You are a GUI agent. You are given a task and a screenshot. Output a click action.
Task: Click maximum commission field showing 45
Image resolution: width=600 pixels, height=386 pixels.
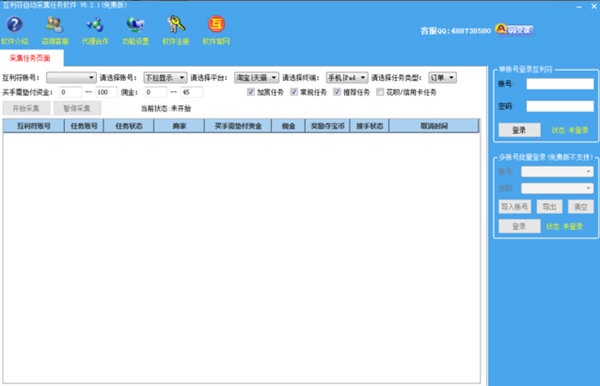[192, 92]
